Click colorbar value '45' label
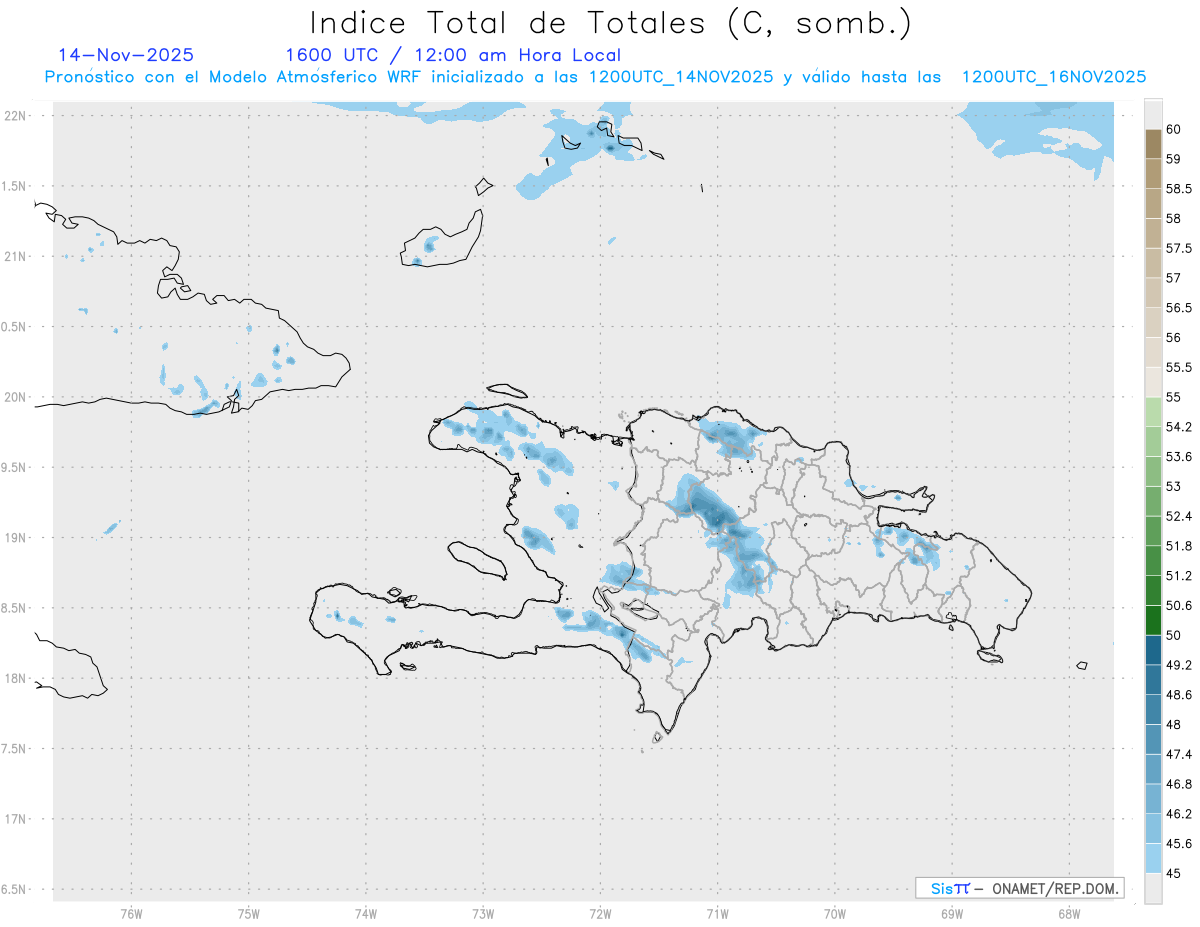This screenshot has height=927, width=1200. tap(1174, 873)
